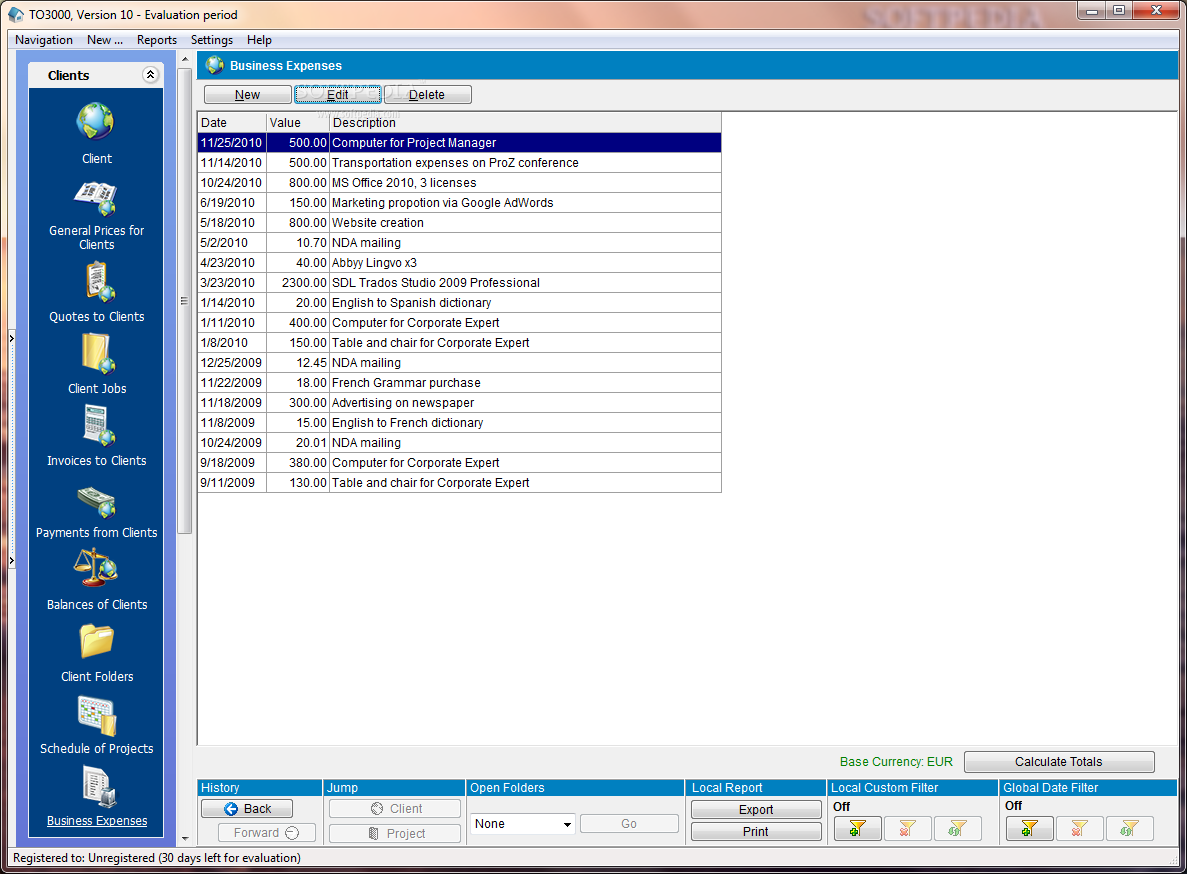This screenshot has height=874, width=1187.
Task: Open the Payments from Clients money icon
Action: tap(96, 501)
